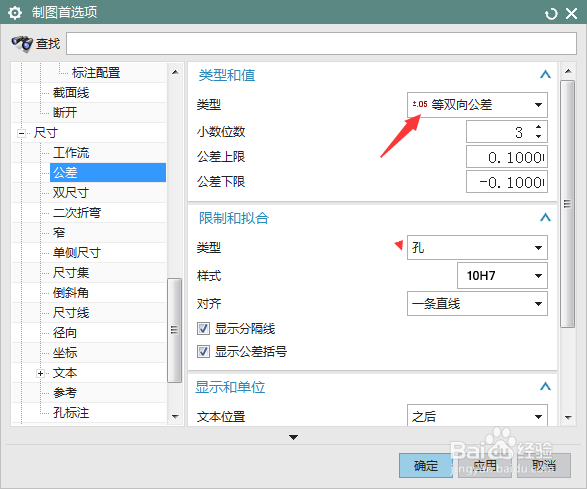
Task: Click right panel scrollbar down arrow
Action: (568, 417)
